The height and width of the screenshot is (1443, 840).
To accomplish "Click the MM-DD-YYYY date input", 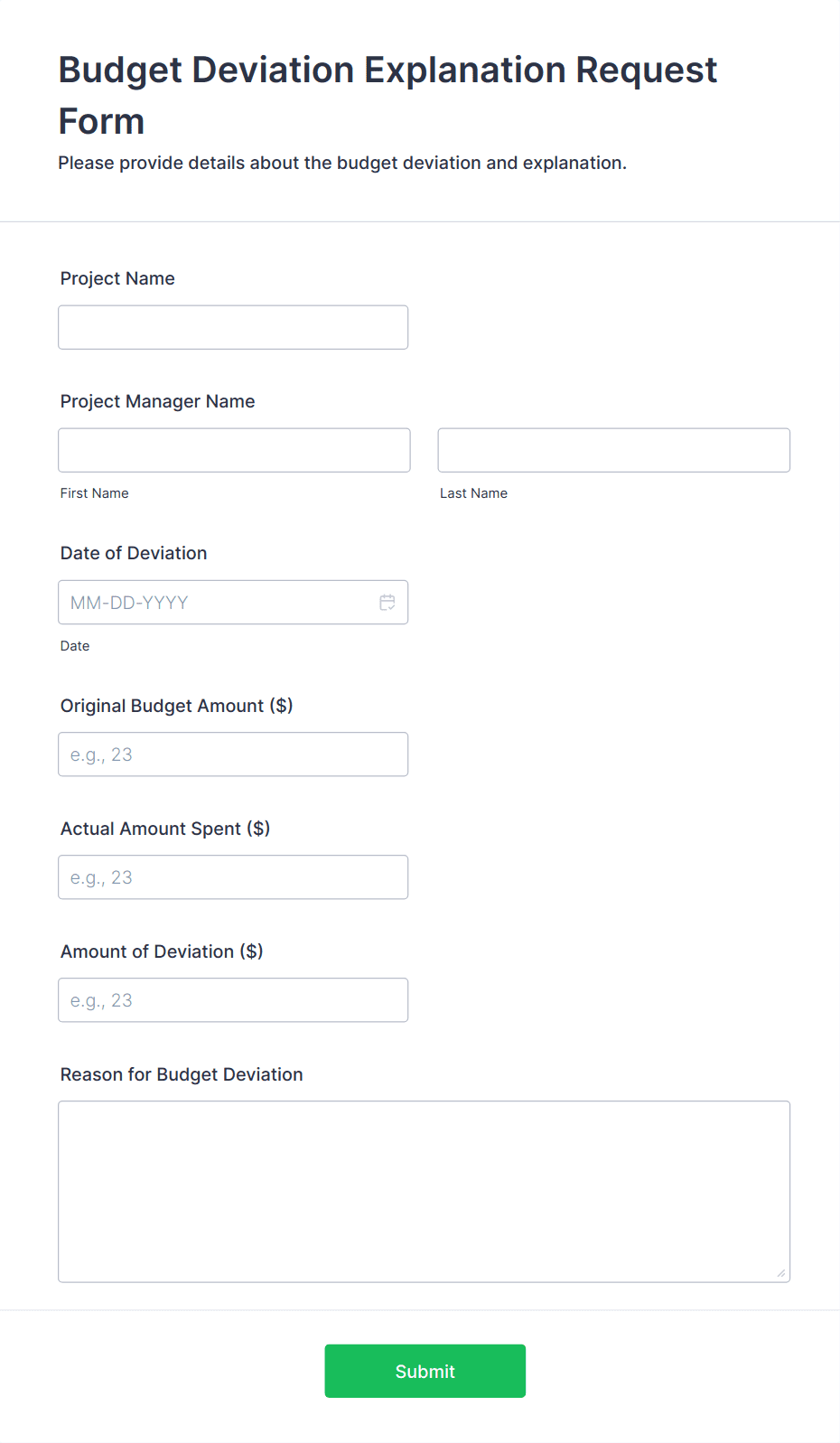I will coord(217,602).
